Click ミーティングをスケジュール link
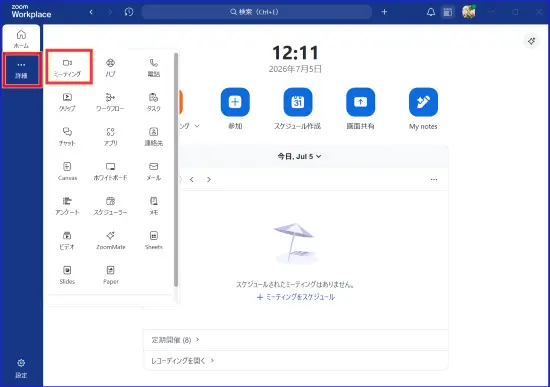The width and height of the screenshot is (550, 387). coord(296,297)
